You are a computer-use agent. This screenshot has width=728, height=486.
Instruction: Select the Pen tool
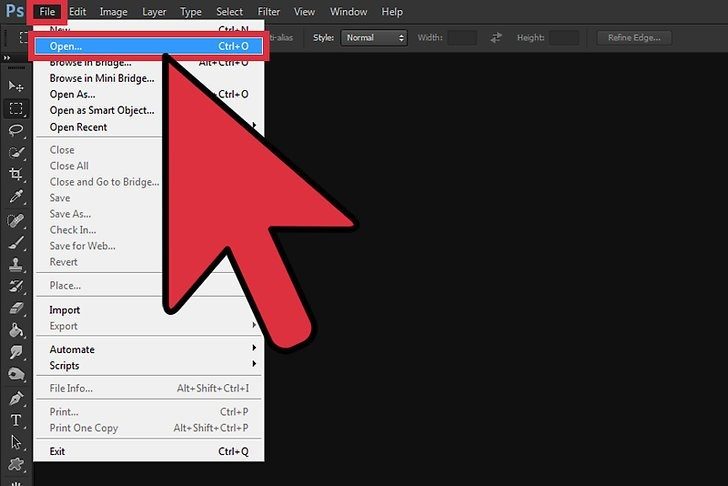(x=16, y=398)
